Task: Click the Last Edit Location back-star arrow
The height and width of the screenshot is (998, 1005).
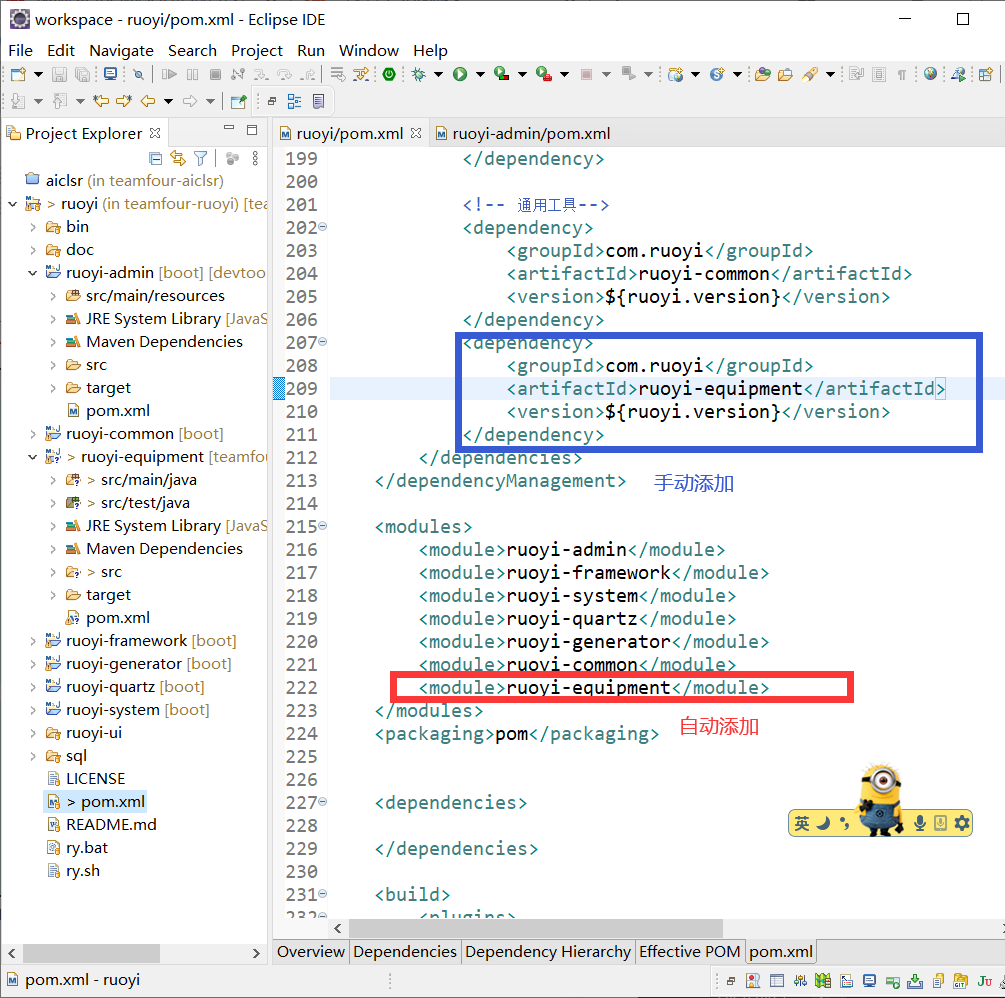Action: (101, 101)
